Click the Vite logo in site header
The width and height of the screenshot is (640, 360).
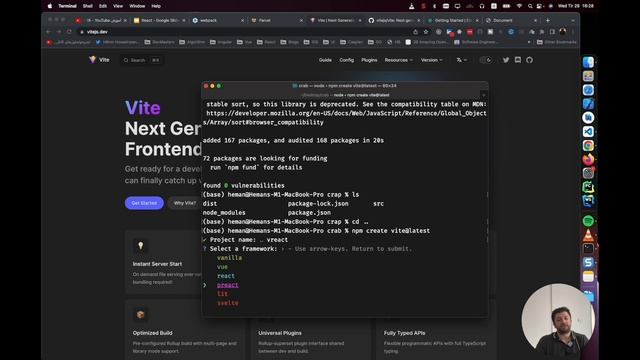[99, 60]
